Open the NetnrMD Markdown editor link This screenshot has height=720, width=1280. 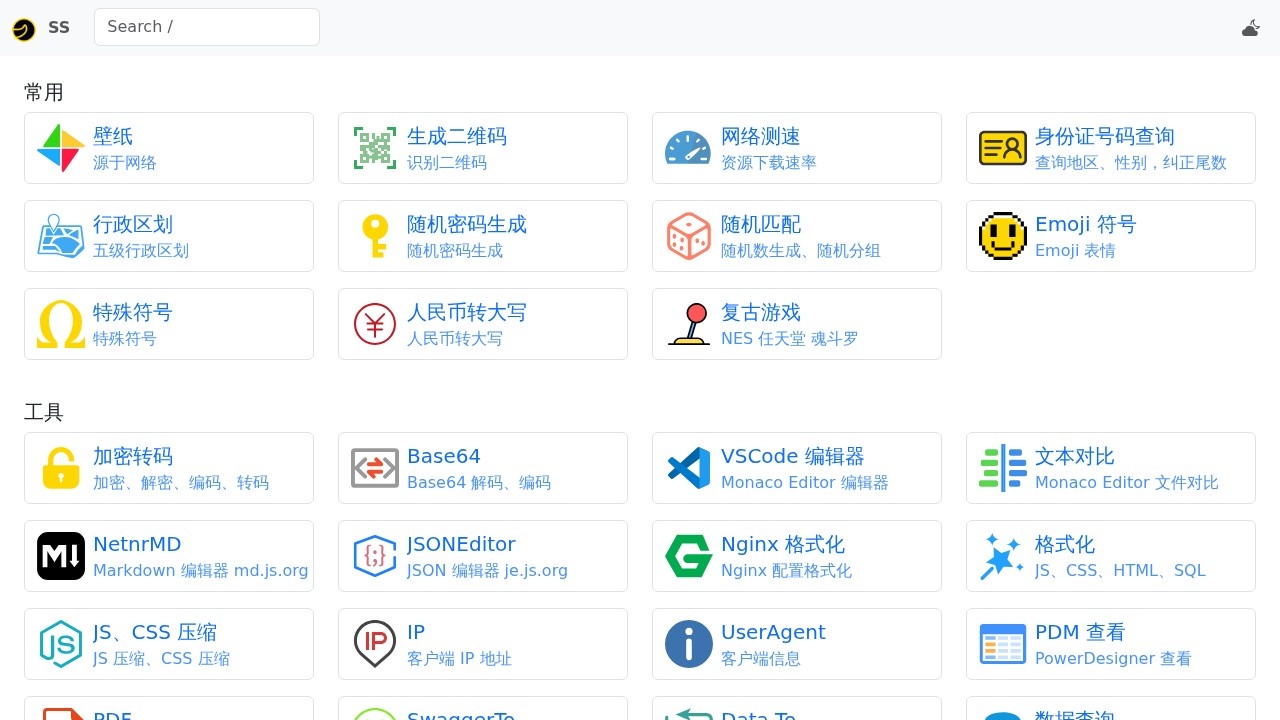point(137,545)
